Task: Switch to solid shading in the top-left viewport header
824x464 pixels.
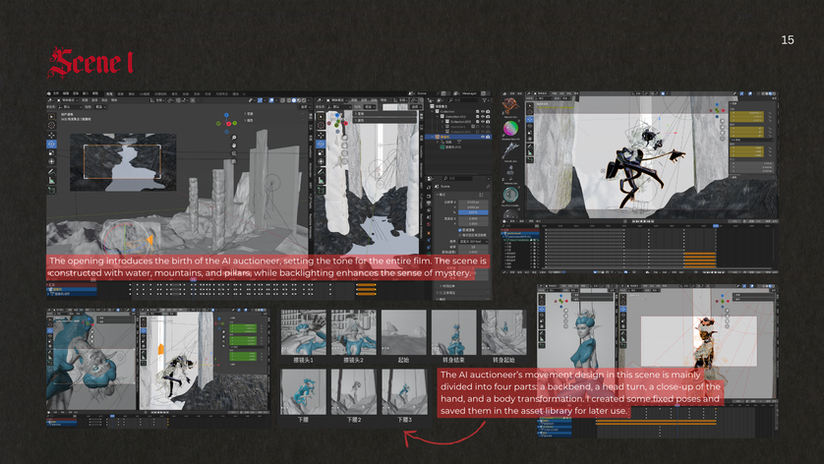Action: coord(294,100)
